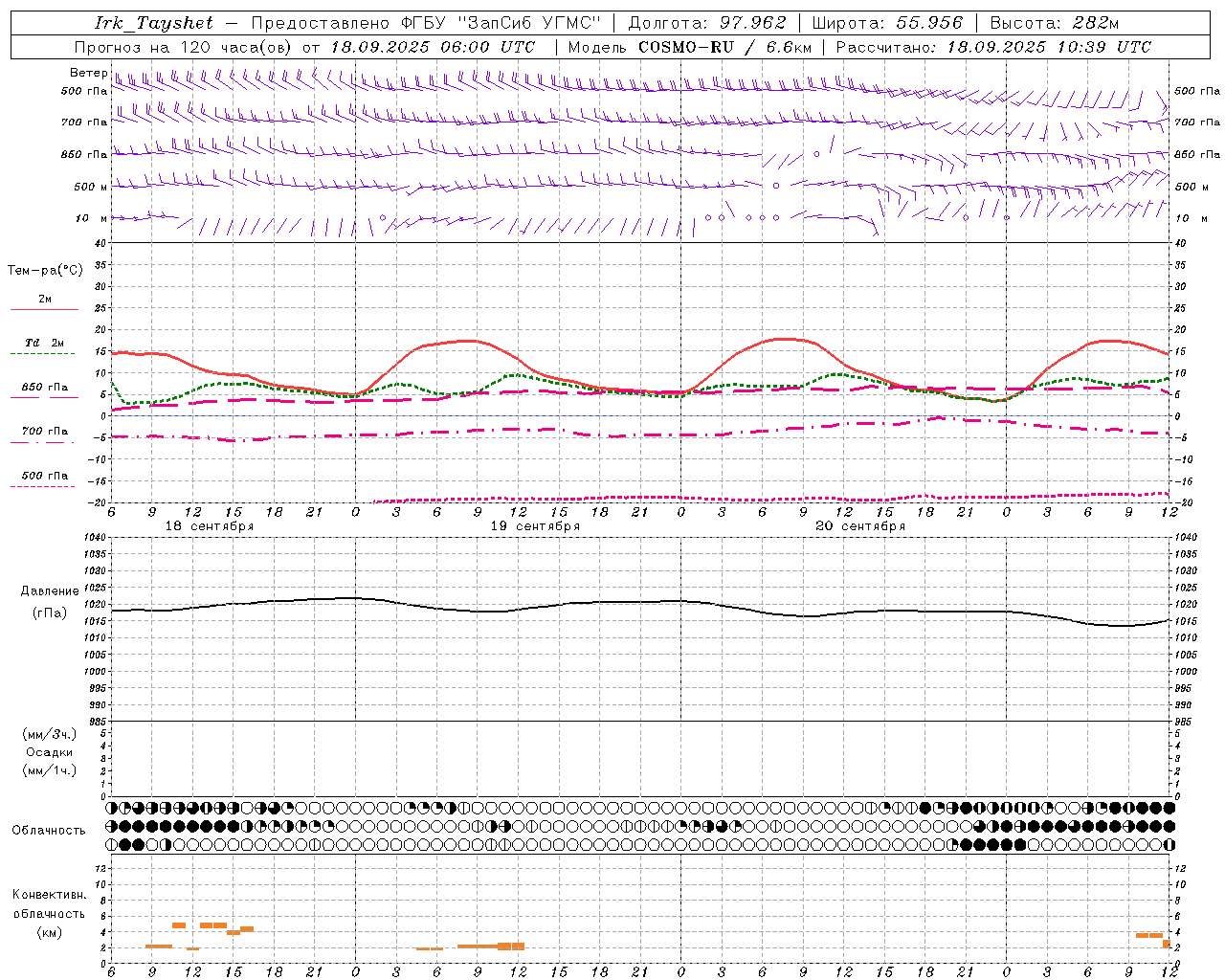Click the '(км)' convective cloud unit label
This screenshot has width=1225, height=980.
[49, 932]
